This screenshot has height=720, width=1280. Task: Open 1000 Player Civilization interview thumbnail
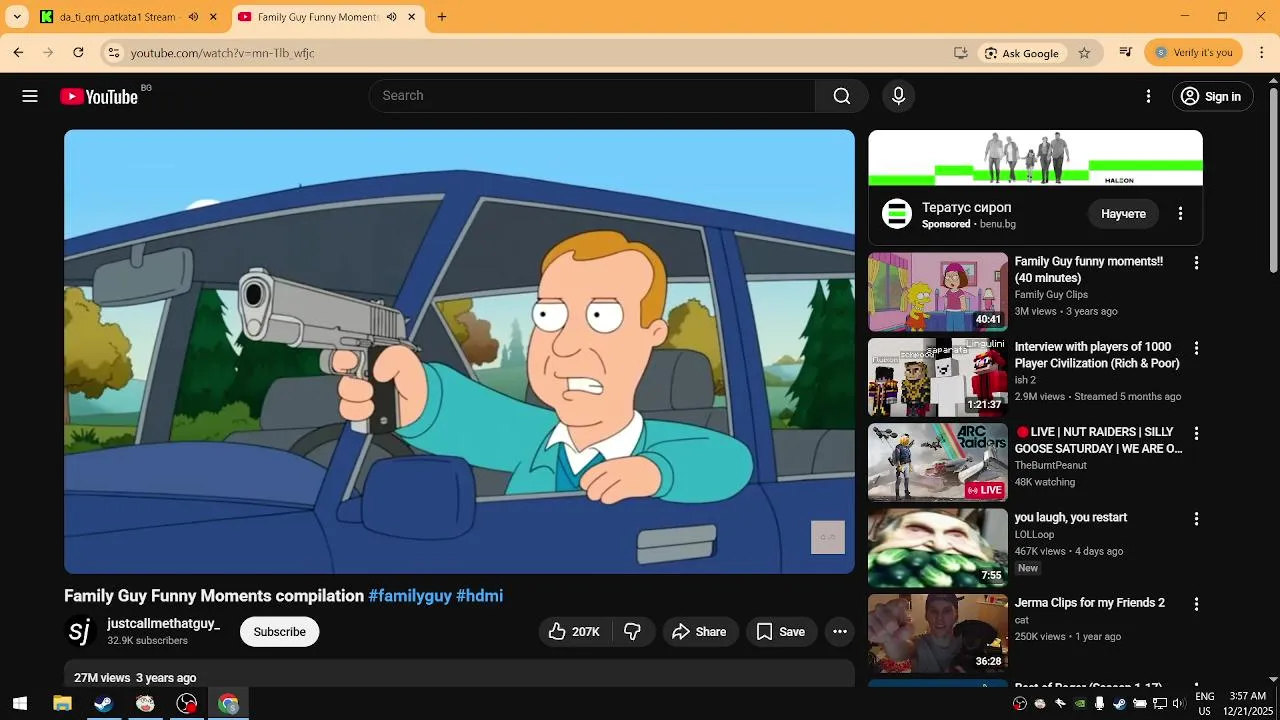tap(938, 377)
